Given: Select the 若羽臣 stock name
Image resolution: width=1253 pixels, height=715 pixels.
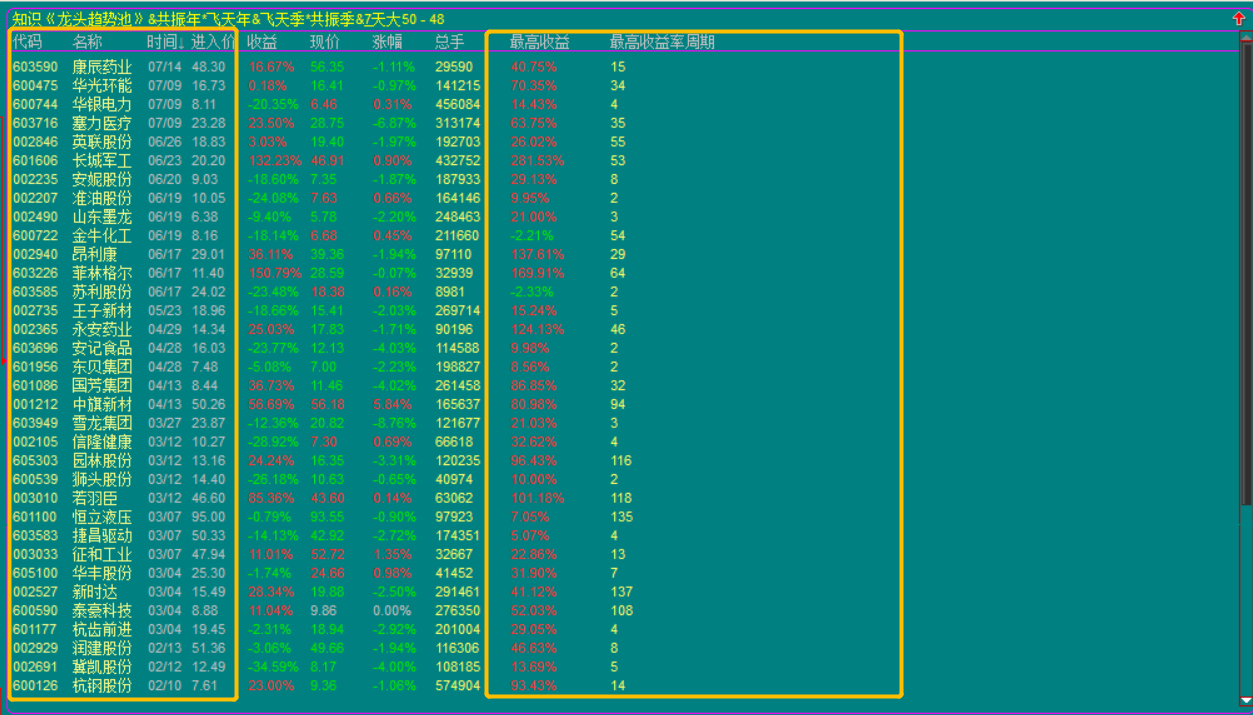Looking at the screenshot, I should pos(95,498).
